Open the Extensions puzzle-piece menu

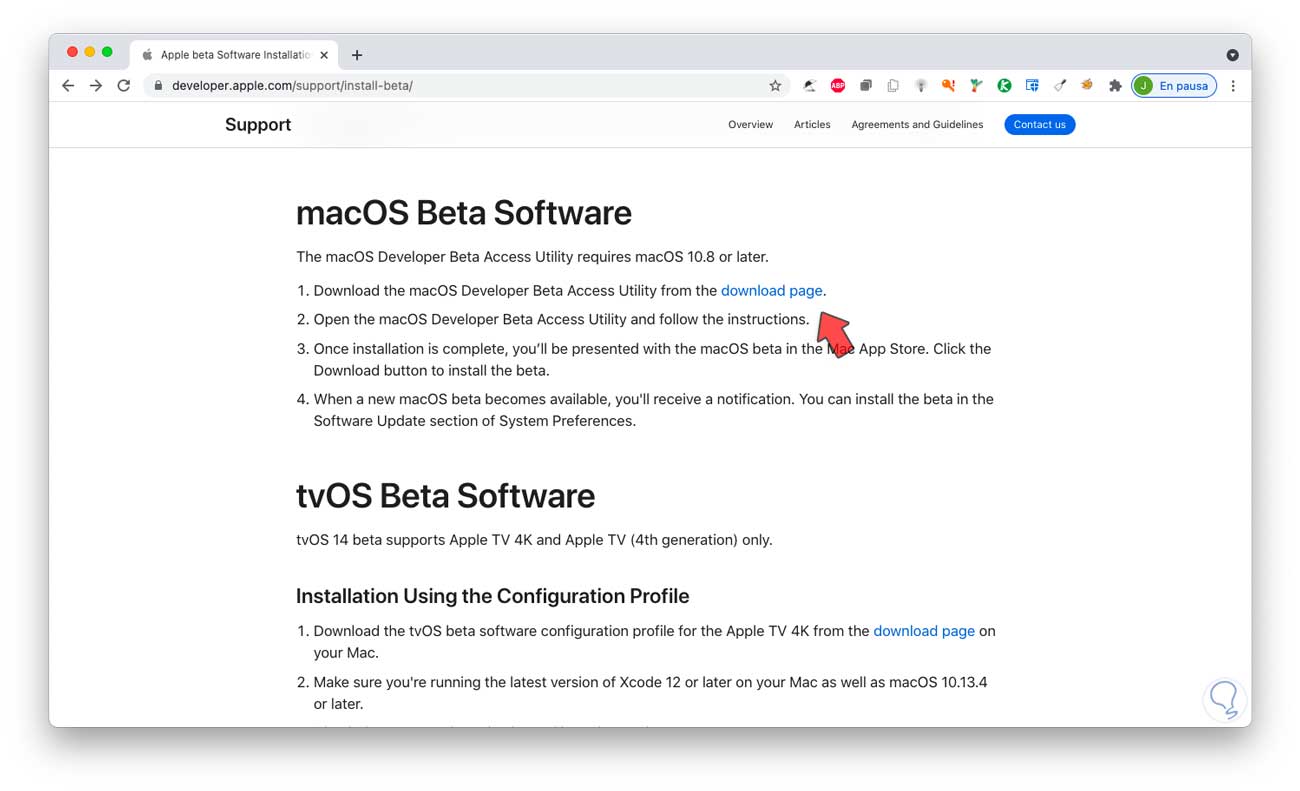[1115, 86]
